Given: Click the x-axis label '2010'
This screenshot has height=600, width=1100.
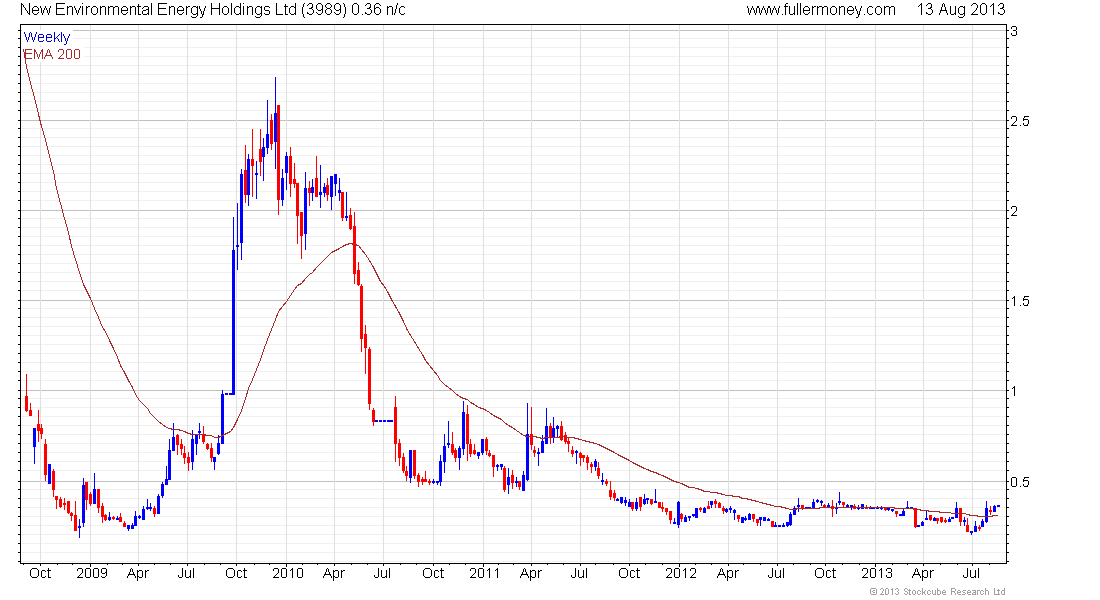Looking at the screenshot, I should 288,573.
